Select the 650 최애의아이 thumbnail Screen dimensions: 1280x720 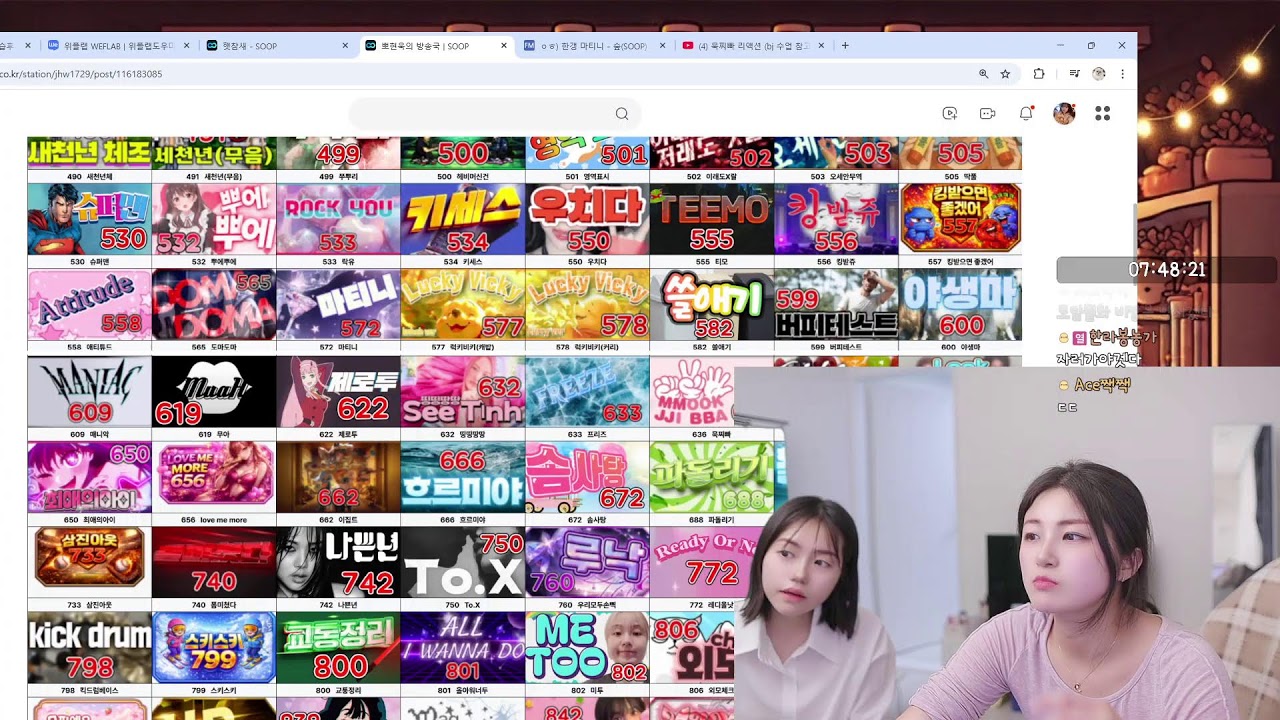point(89,477)
